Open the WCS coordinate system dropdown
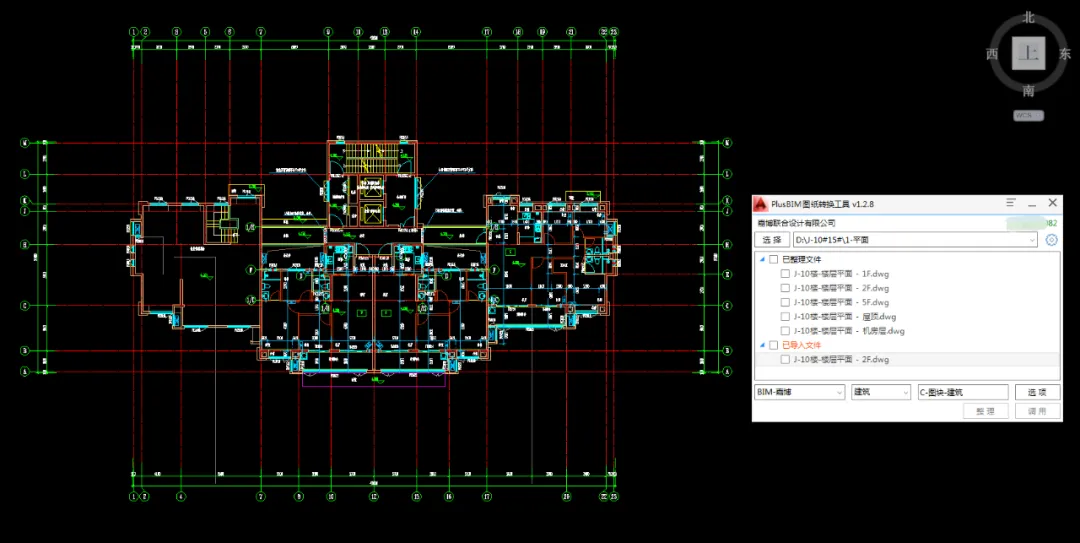 [x=1028, y=116]
